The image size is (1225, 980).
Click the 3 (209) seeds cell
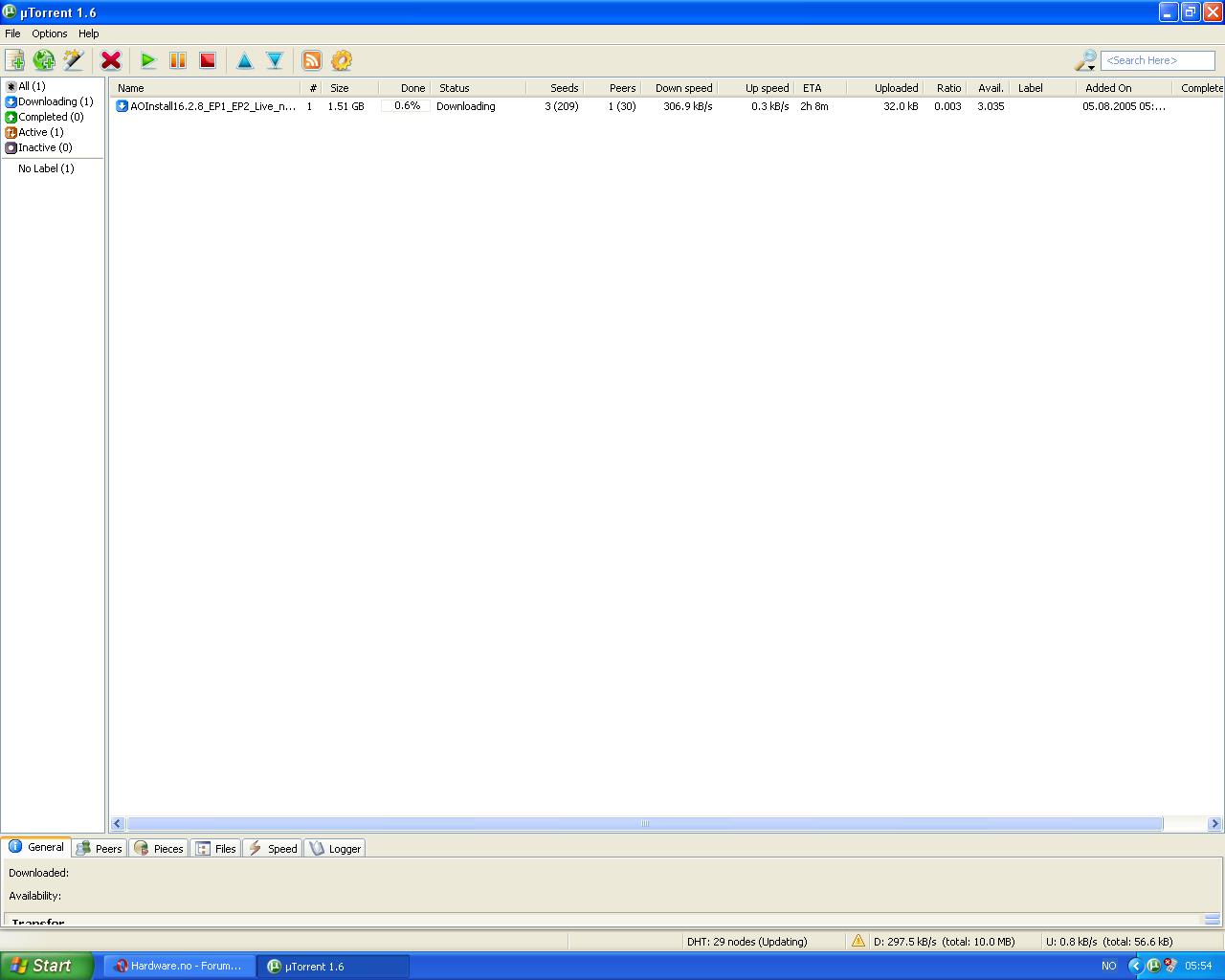562,106
